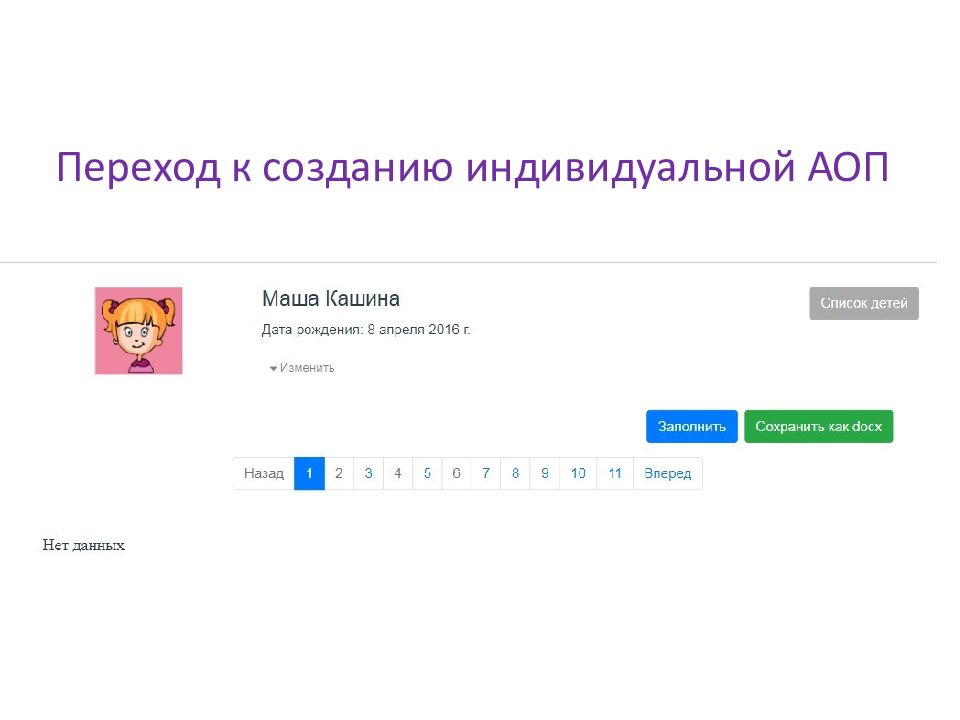960x720 pixels.
Task: Go to next page with Вперед
Action: (x=667, y=473)
